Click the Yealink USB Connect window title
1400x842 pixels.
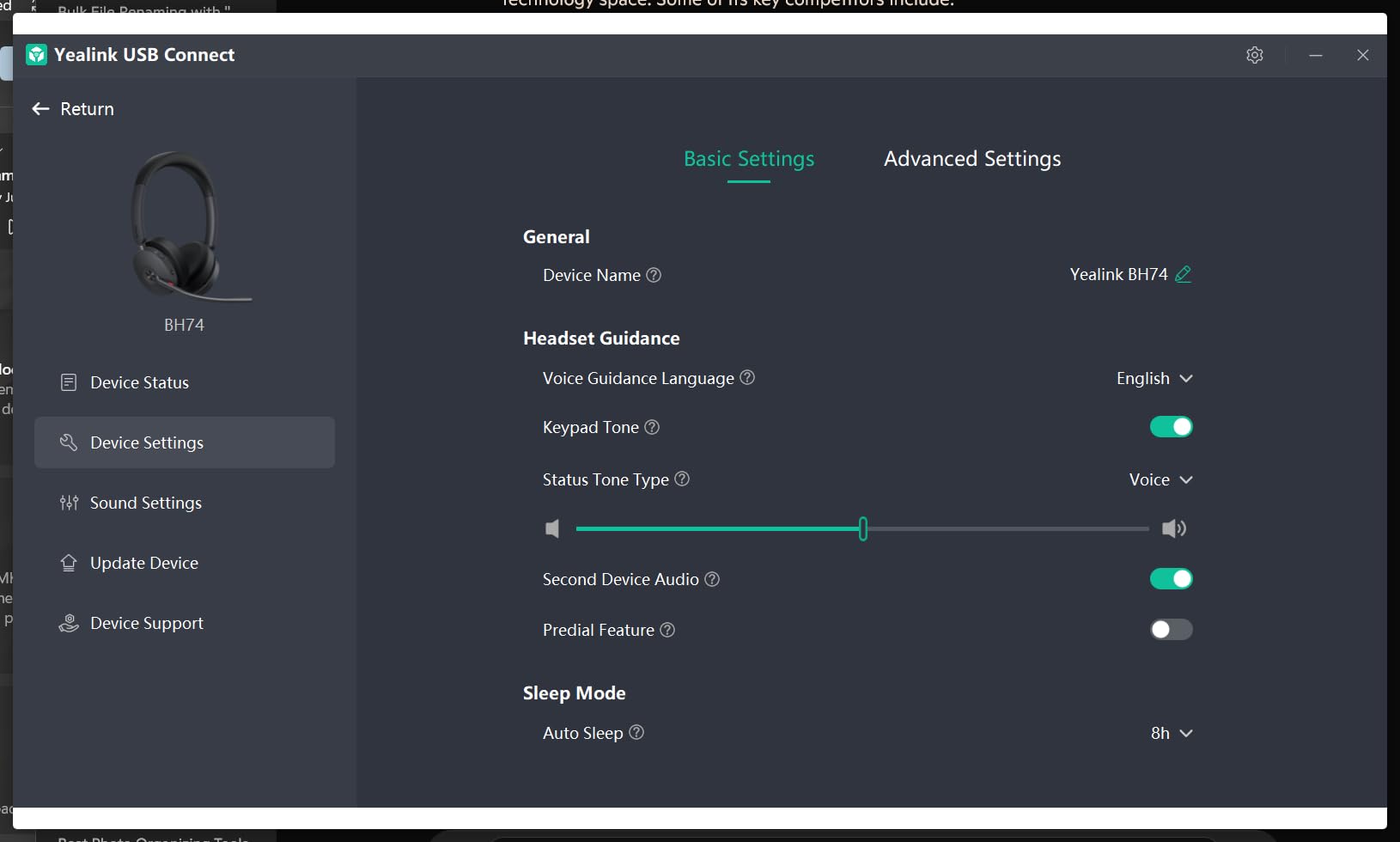click(144, 55)
